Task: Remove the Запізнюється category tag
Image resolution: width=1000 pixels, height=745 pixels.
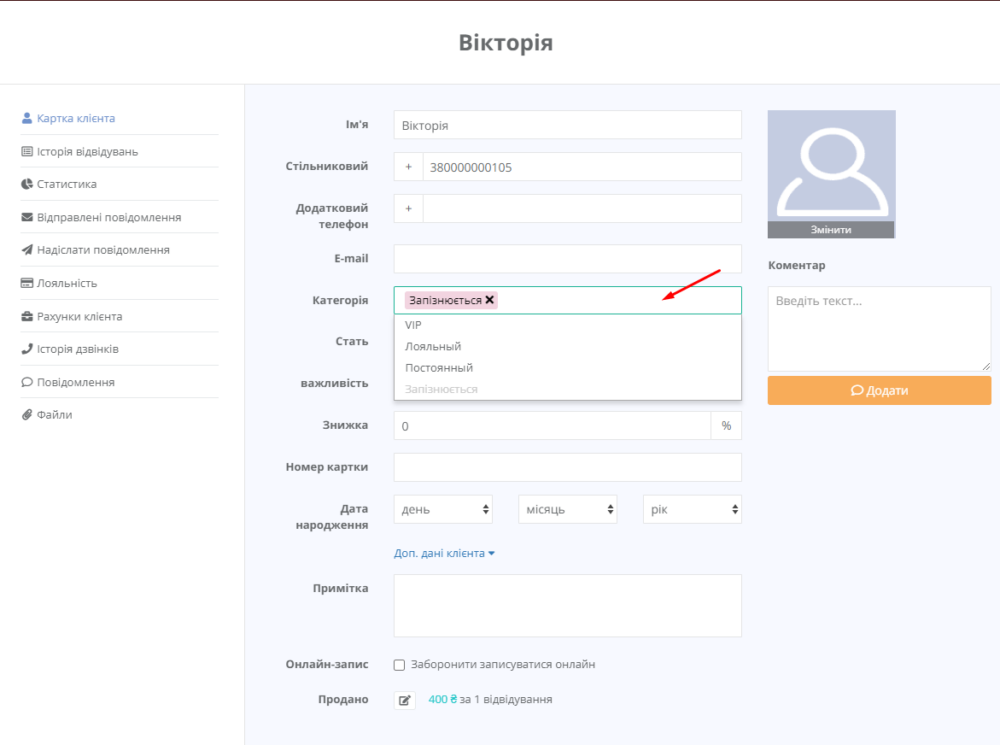Action: [490, 300]
